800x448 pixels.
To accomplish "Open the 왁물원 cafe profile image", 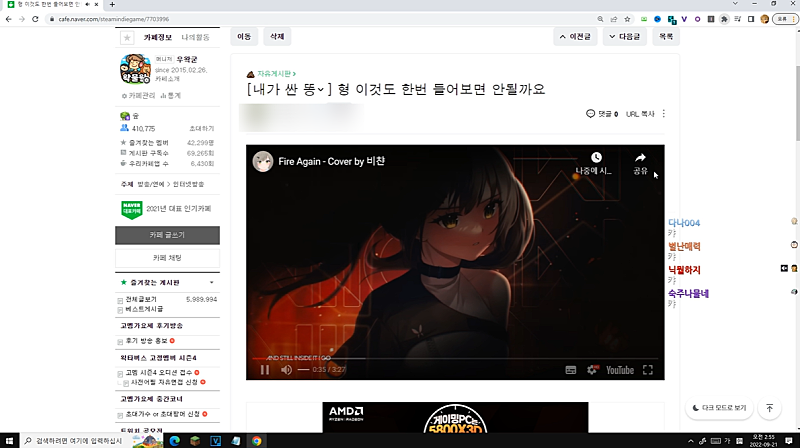I will (135, 69).
